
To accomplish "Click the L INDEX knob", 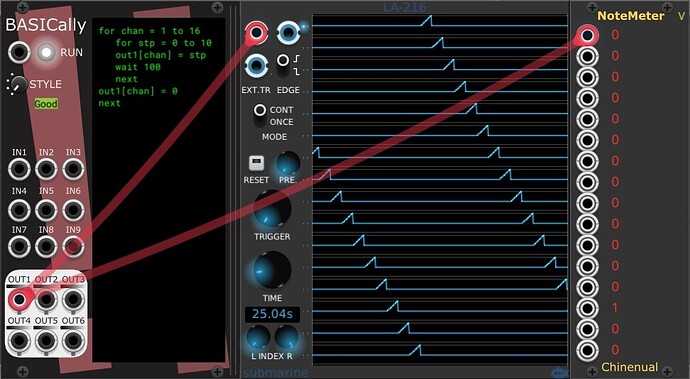I will [258, 338].
